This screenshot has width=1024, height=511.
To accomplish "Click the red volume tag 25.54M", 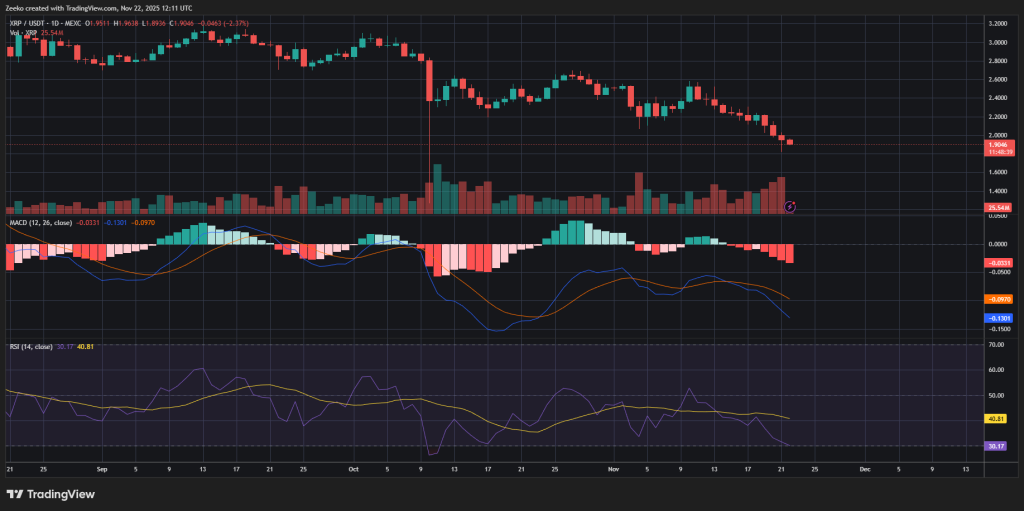I will (1000, 207).
